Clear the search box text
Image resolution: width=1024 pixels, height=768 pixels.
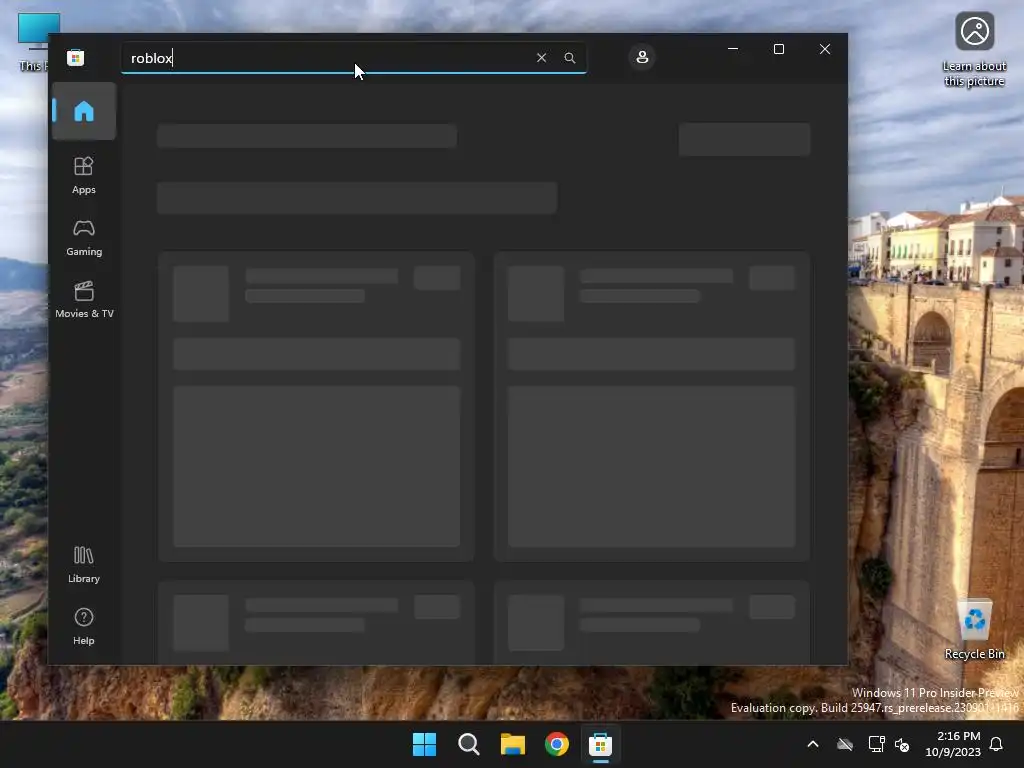(x=541, y=57)
